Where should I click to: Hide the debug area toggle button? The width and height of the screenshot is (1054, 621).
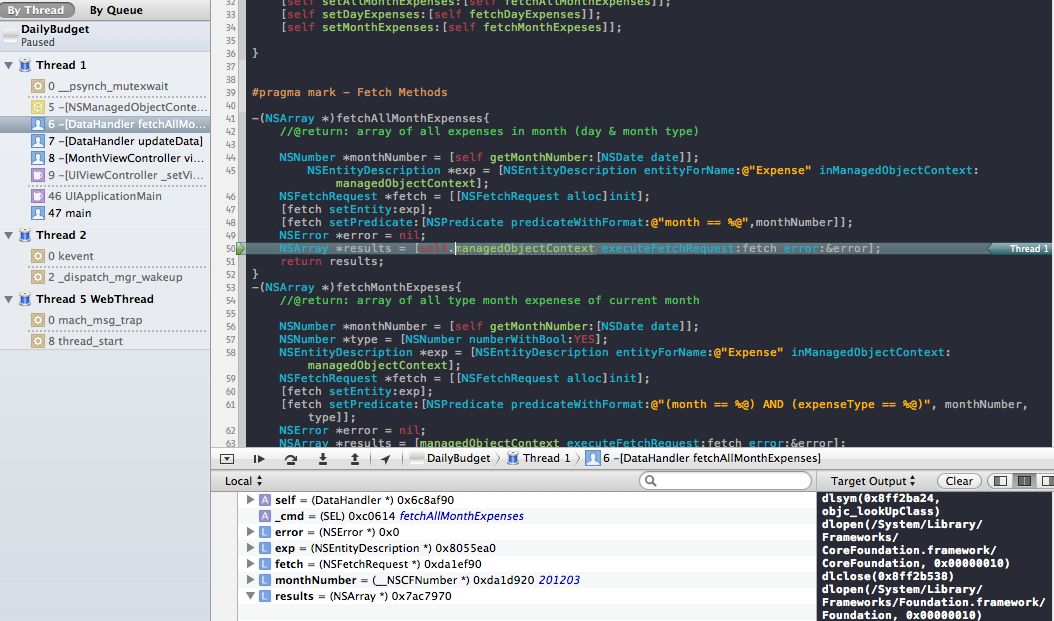(227, 459)
